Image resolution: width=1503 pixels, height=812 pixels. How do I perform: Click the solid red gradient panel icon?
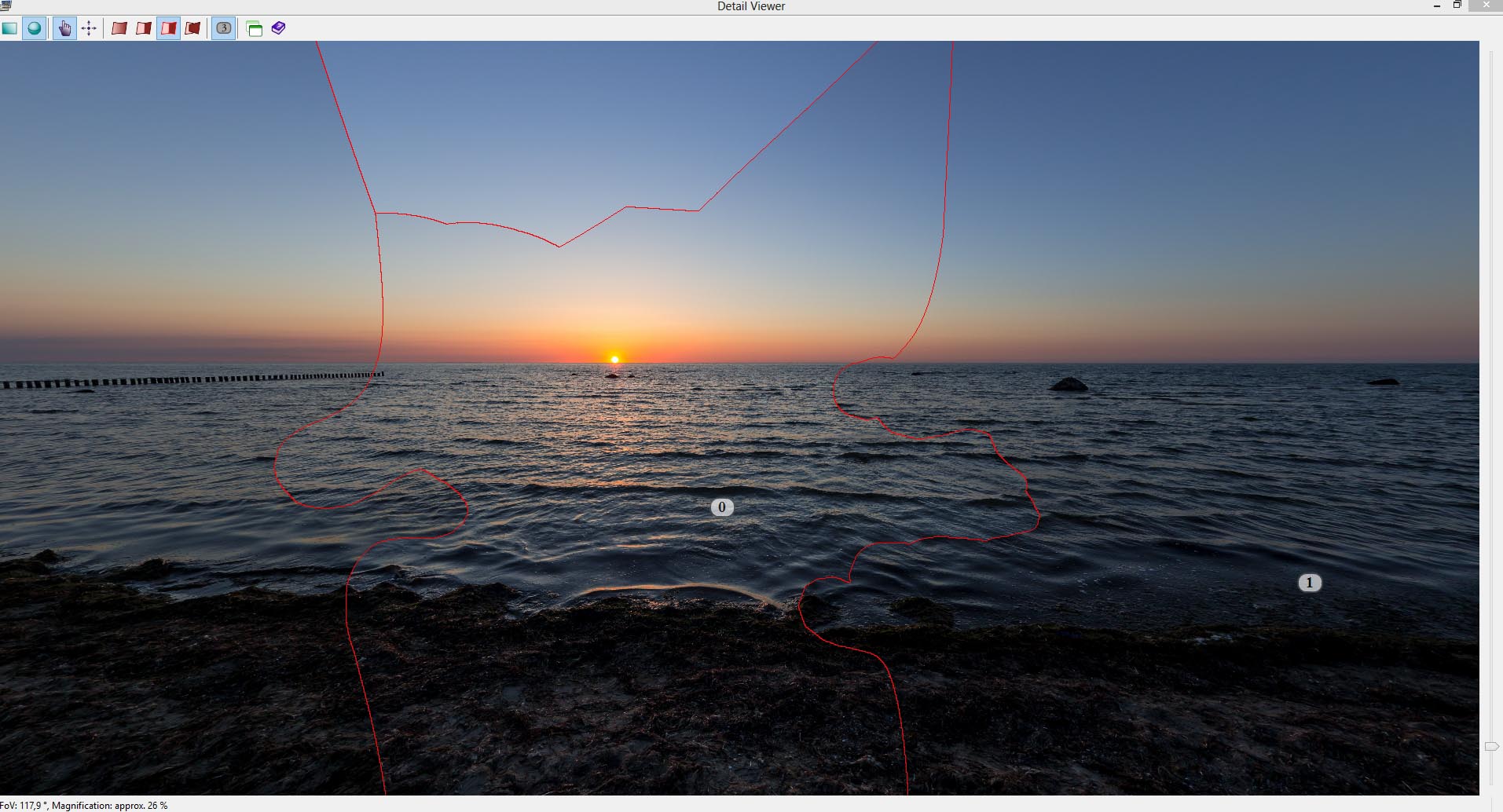[x=119, y=28]
